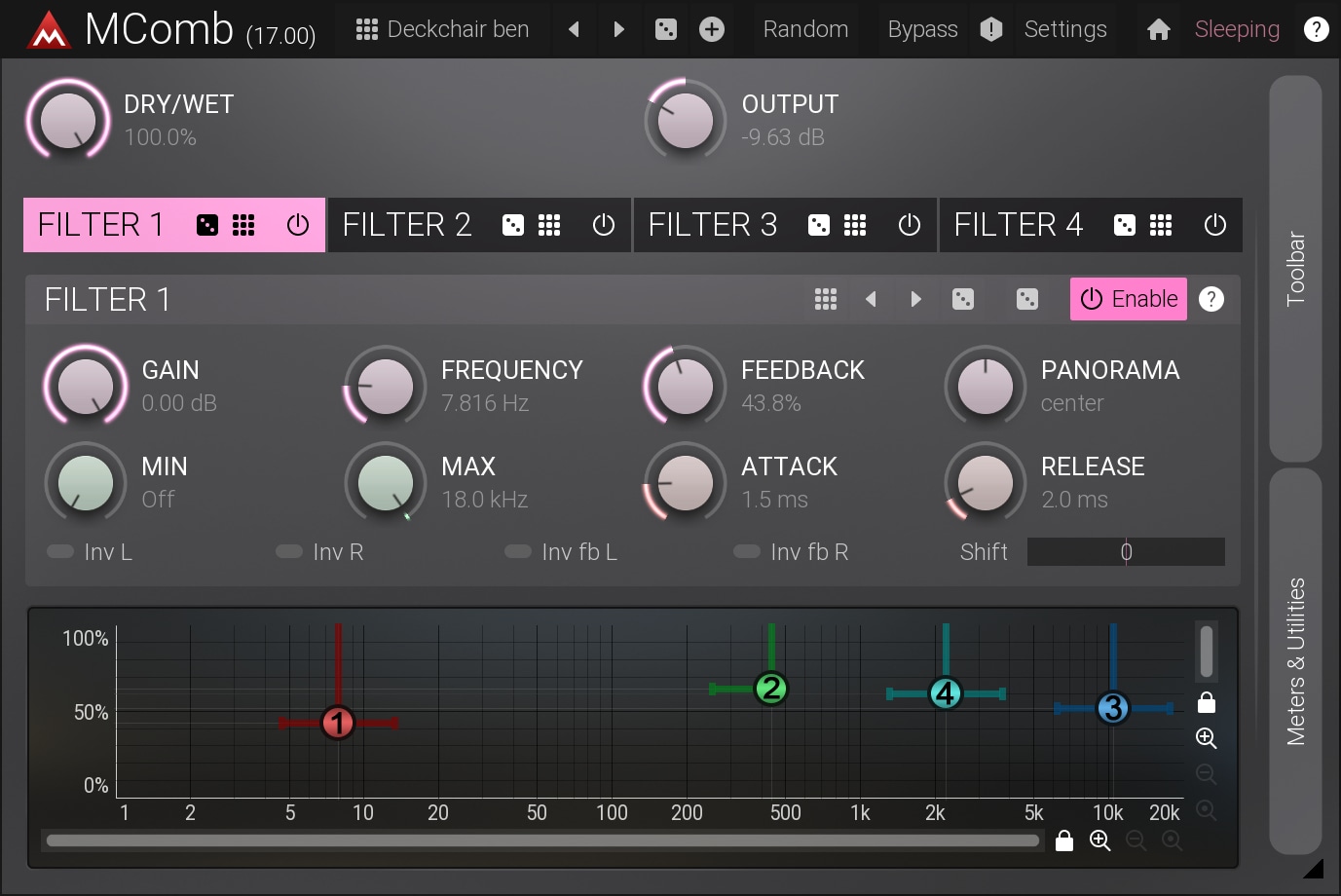The height and width of the screenshot is (896, 1341).
Task: Randomize preset with the top dice icon
Action: (666, 29)
